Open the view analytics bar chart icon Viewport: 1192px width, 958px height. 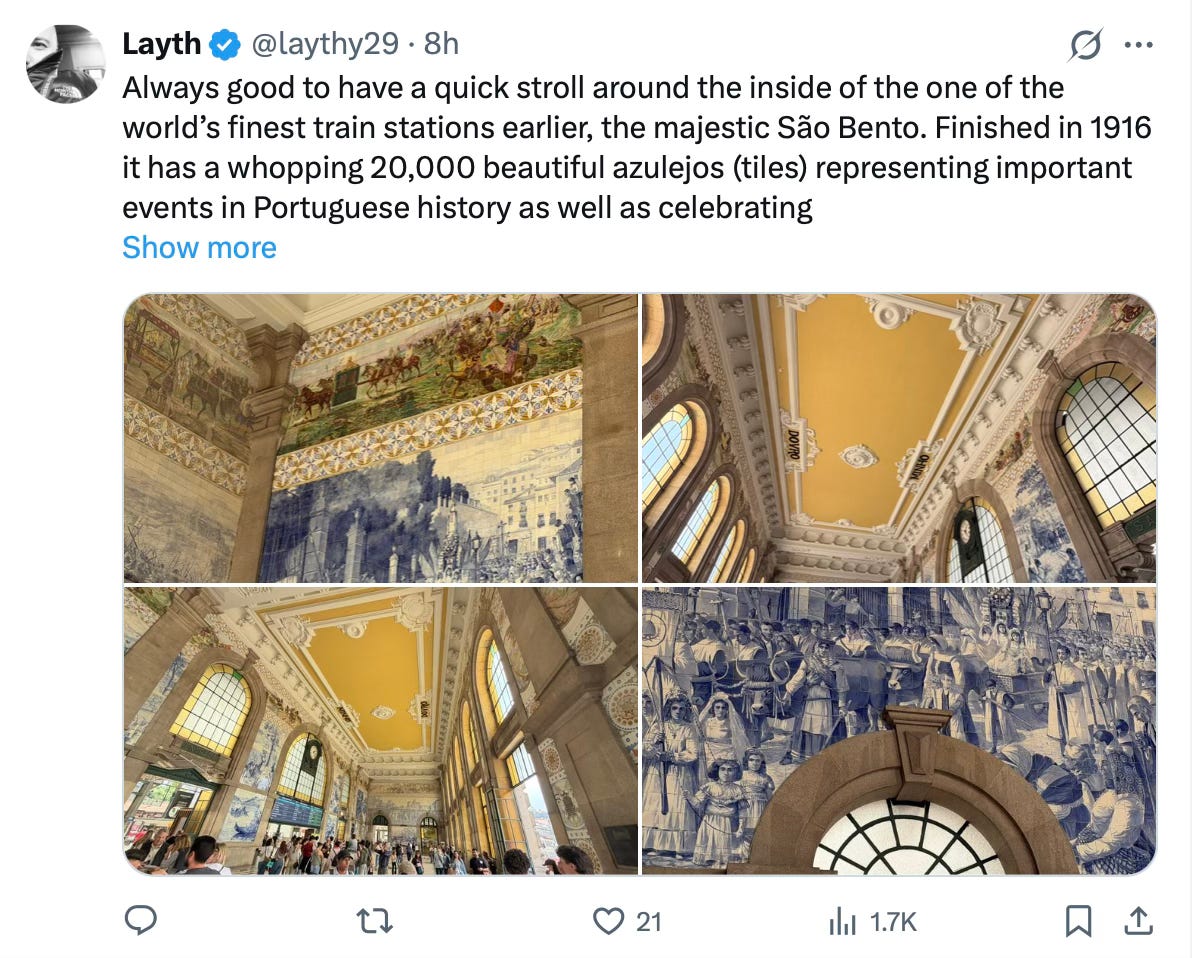(x=842, y=922)
